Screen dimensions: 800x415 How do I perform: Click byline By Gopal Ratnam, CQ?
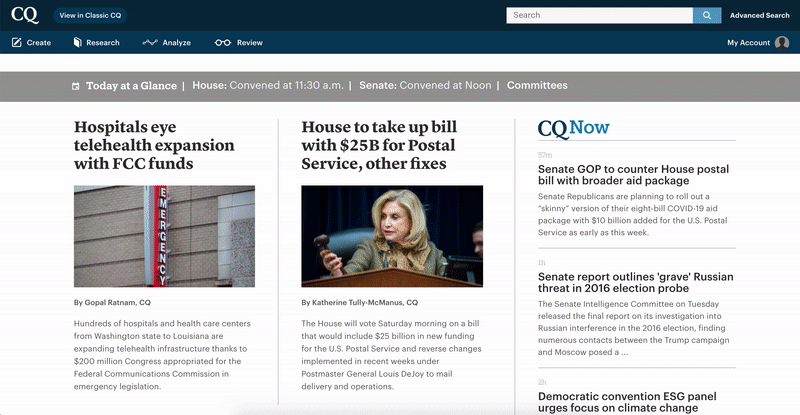coord(112,302)
